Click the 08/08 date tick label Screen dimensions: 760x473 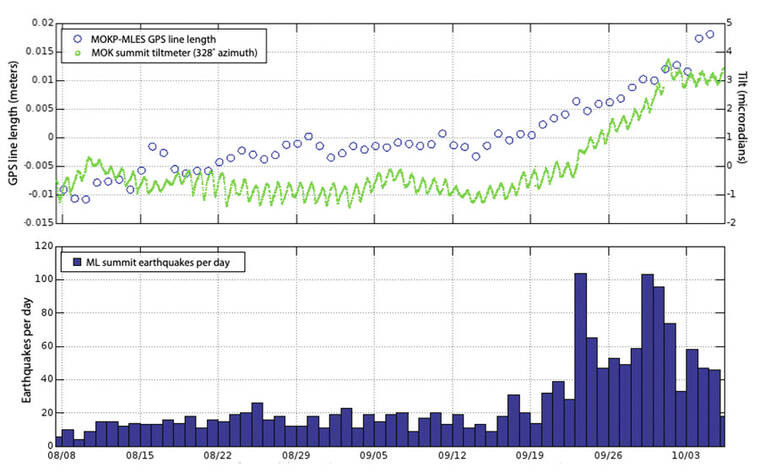coord(61,455)
